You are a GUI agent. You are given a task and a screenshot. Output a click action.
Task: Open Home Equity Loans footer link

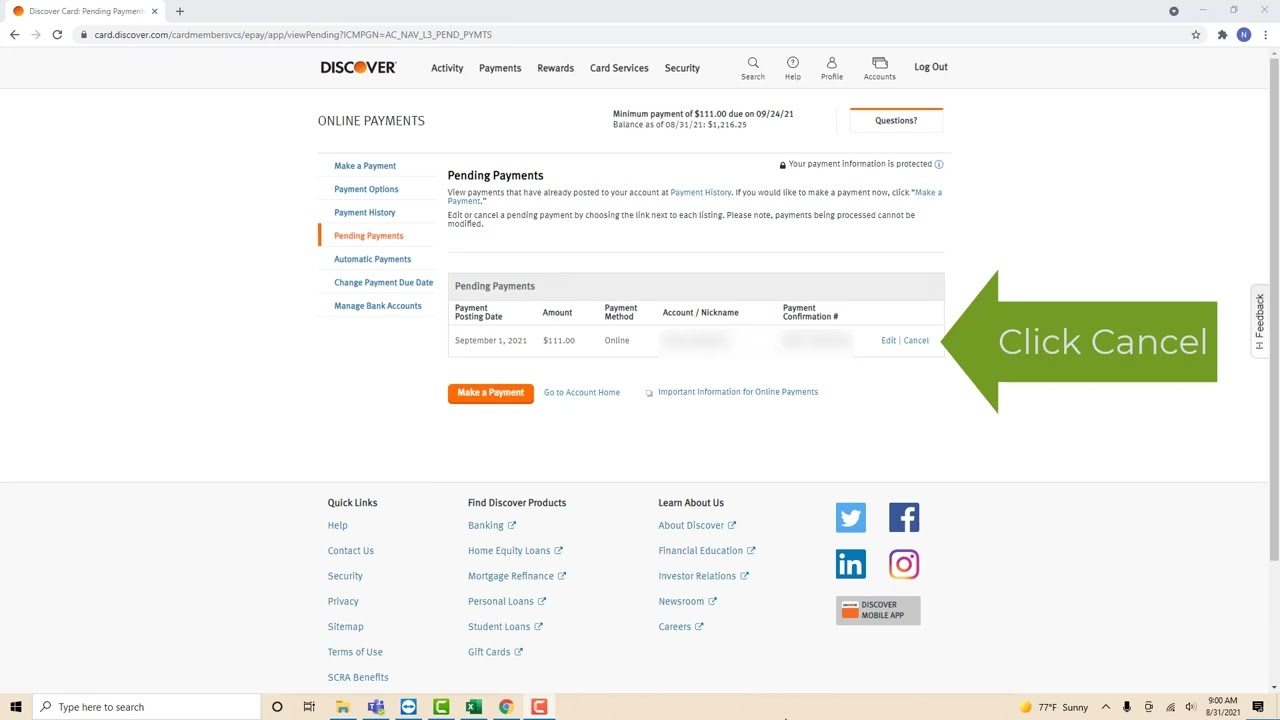point(515,551)
